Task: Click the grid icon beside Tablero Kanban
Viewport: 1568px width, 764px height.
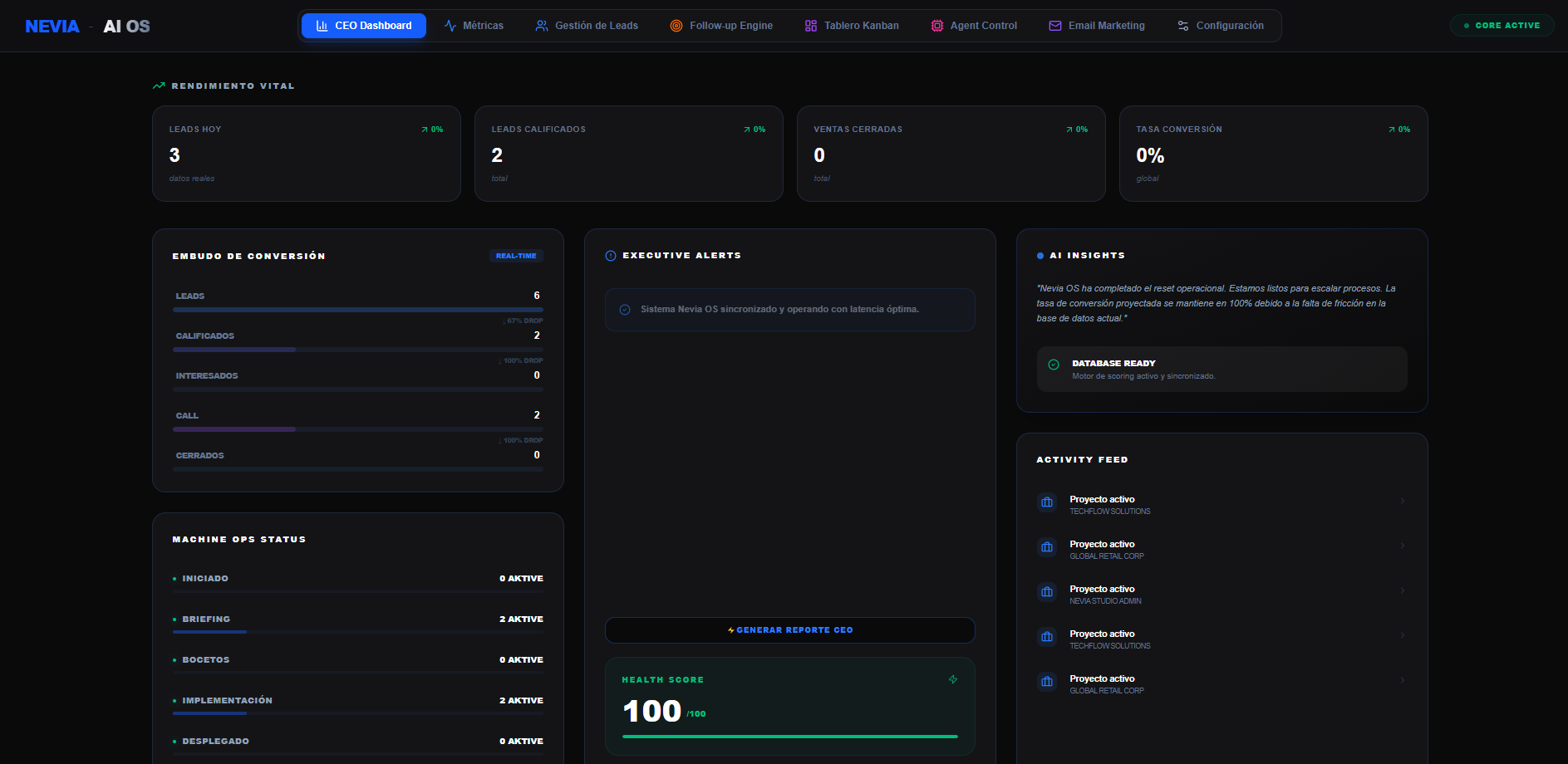Action: point(811,26)
